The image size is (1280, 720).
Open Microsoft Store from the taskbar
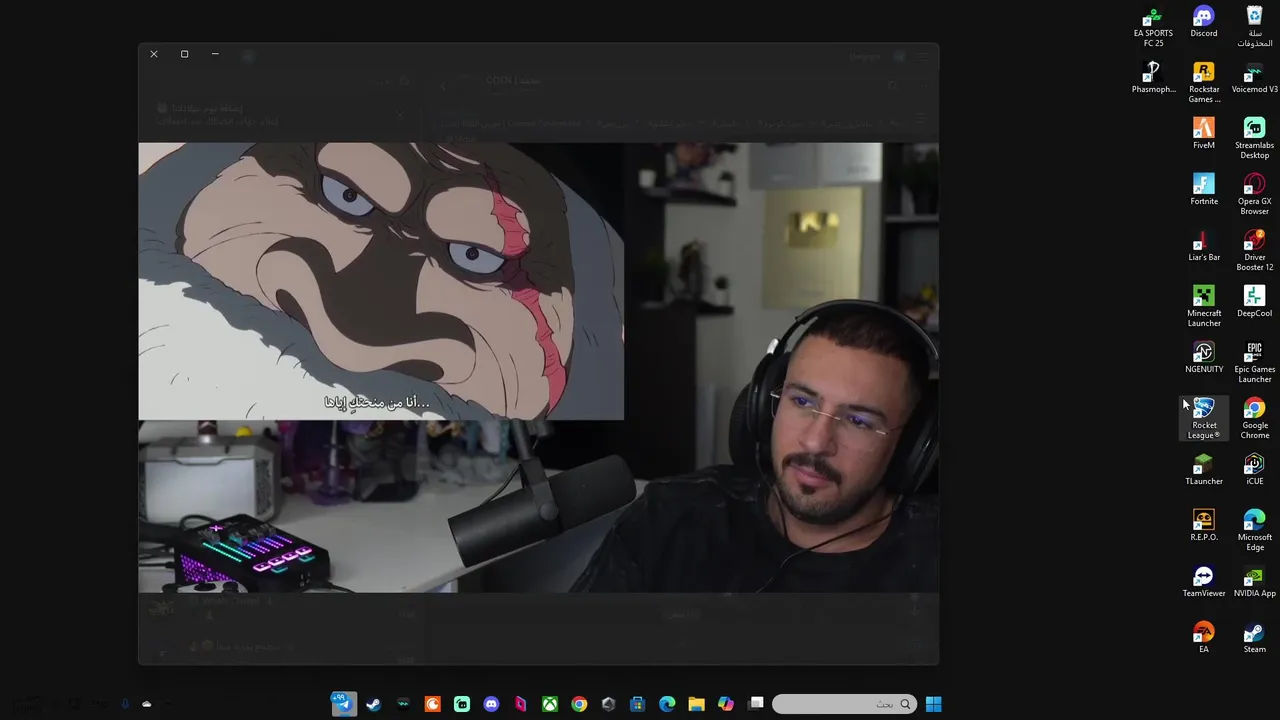pyautogui.click(x=637, y=704)
